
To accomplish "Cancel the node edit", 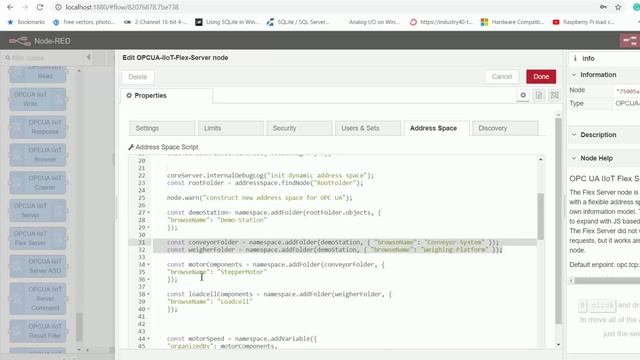I will 502,77.
